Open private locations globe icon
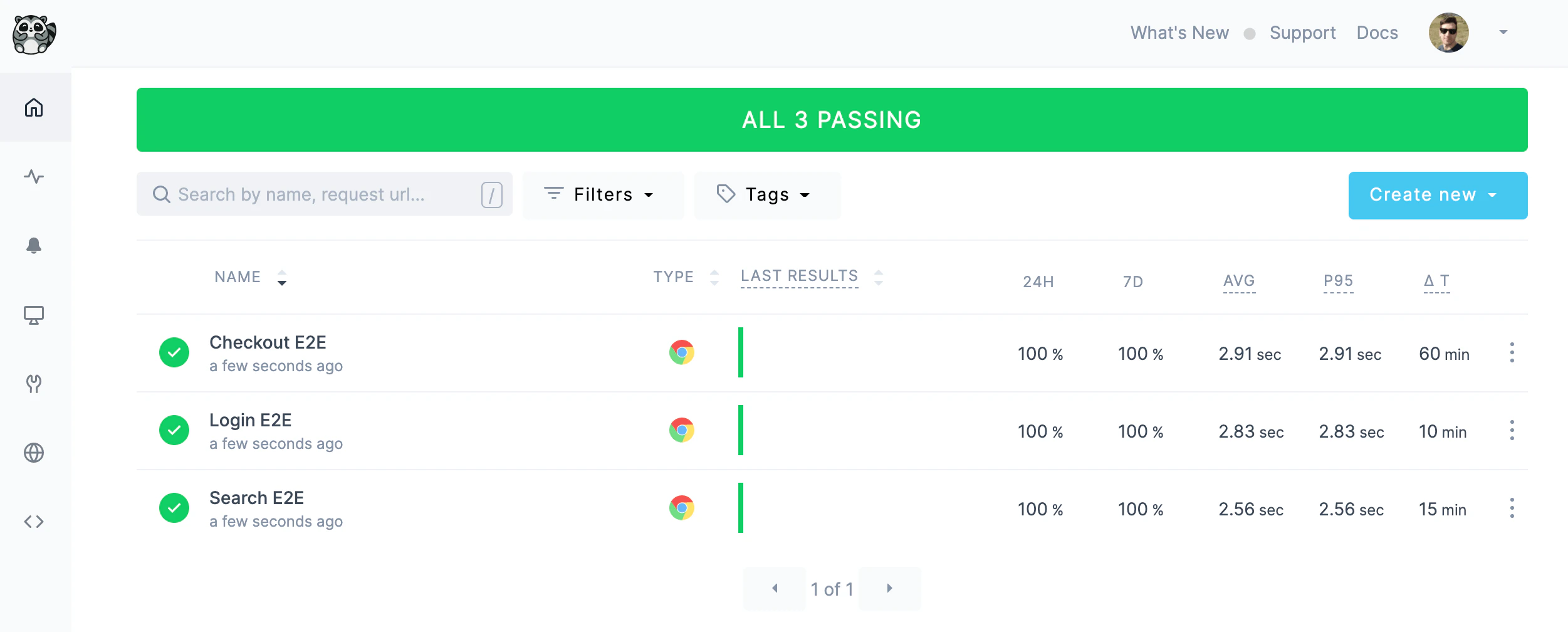Image resolution: width=1568 pixels, height=632 pixels. coord(34,453)
